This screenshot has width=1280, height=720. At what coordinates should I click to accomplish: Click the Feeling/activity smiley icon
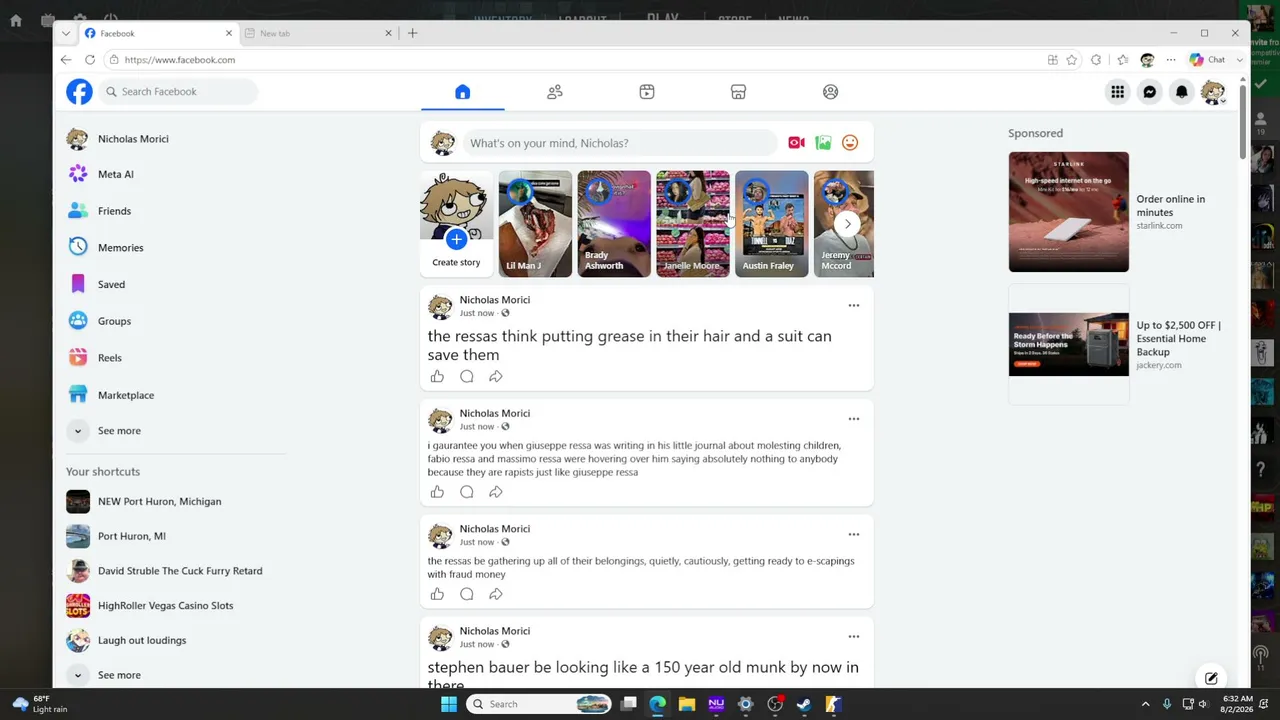pos(850,143)
